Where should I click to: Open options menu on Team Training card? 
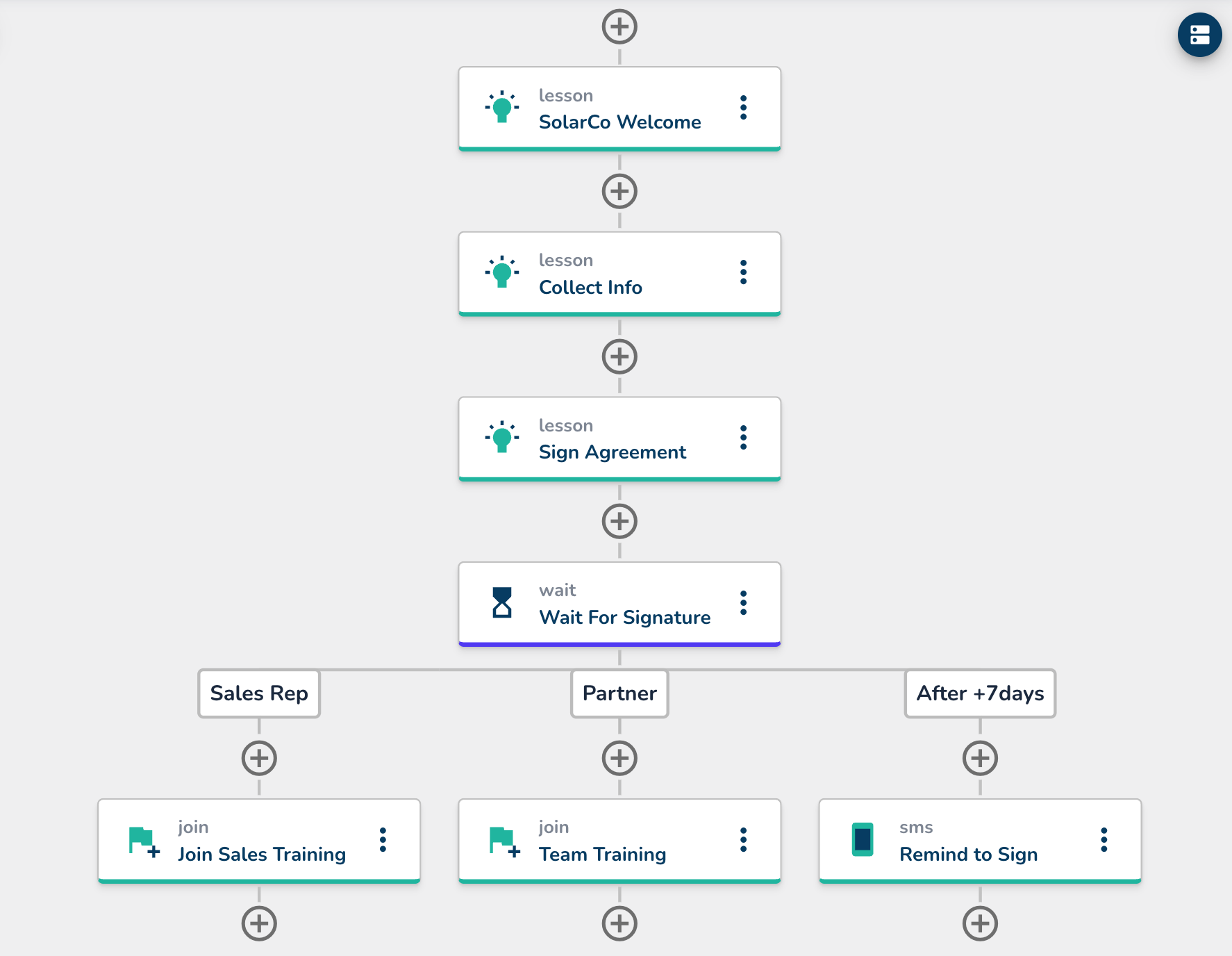point(743,840)
